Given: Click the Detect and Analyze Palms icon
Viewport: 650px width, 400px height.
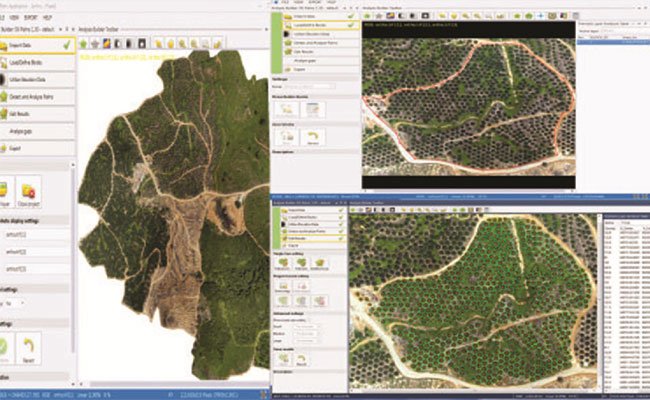Looking at the screenshot, I should [5, 99].
